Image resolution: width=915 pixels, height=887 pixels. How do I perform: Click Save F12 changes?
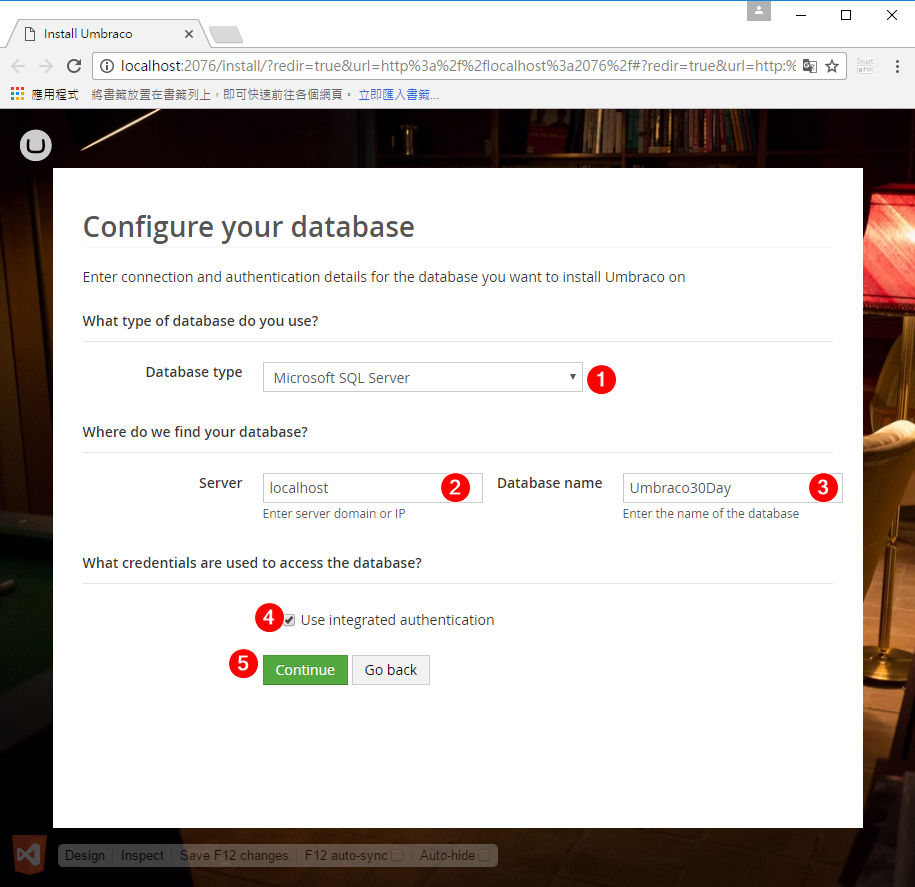pos(234,855)
